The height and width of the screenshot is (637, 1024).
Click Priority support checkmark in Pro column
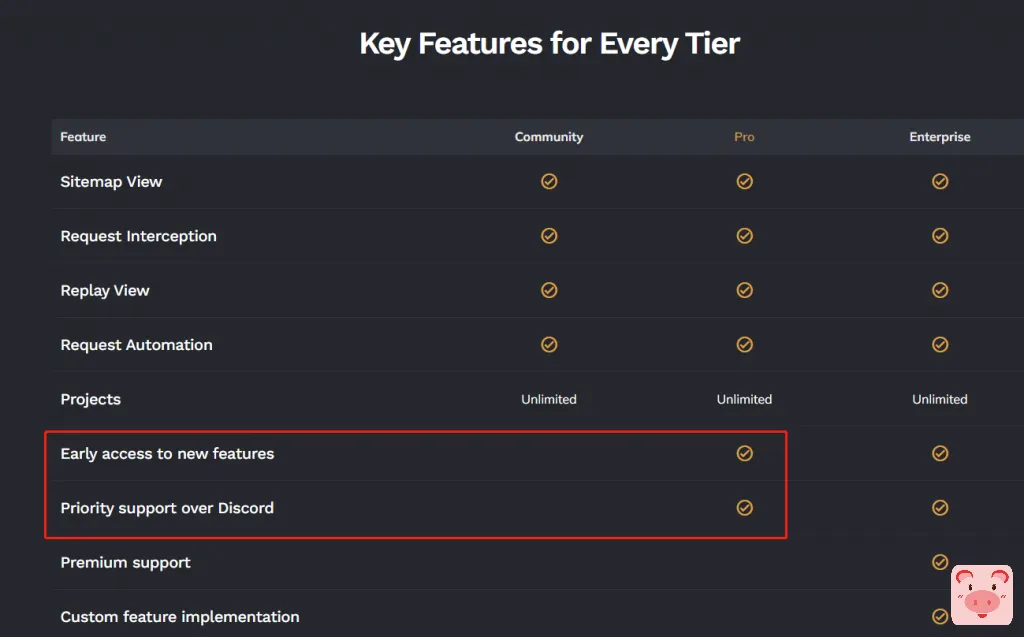pyautogui.click(x=744, y=508)
